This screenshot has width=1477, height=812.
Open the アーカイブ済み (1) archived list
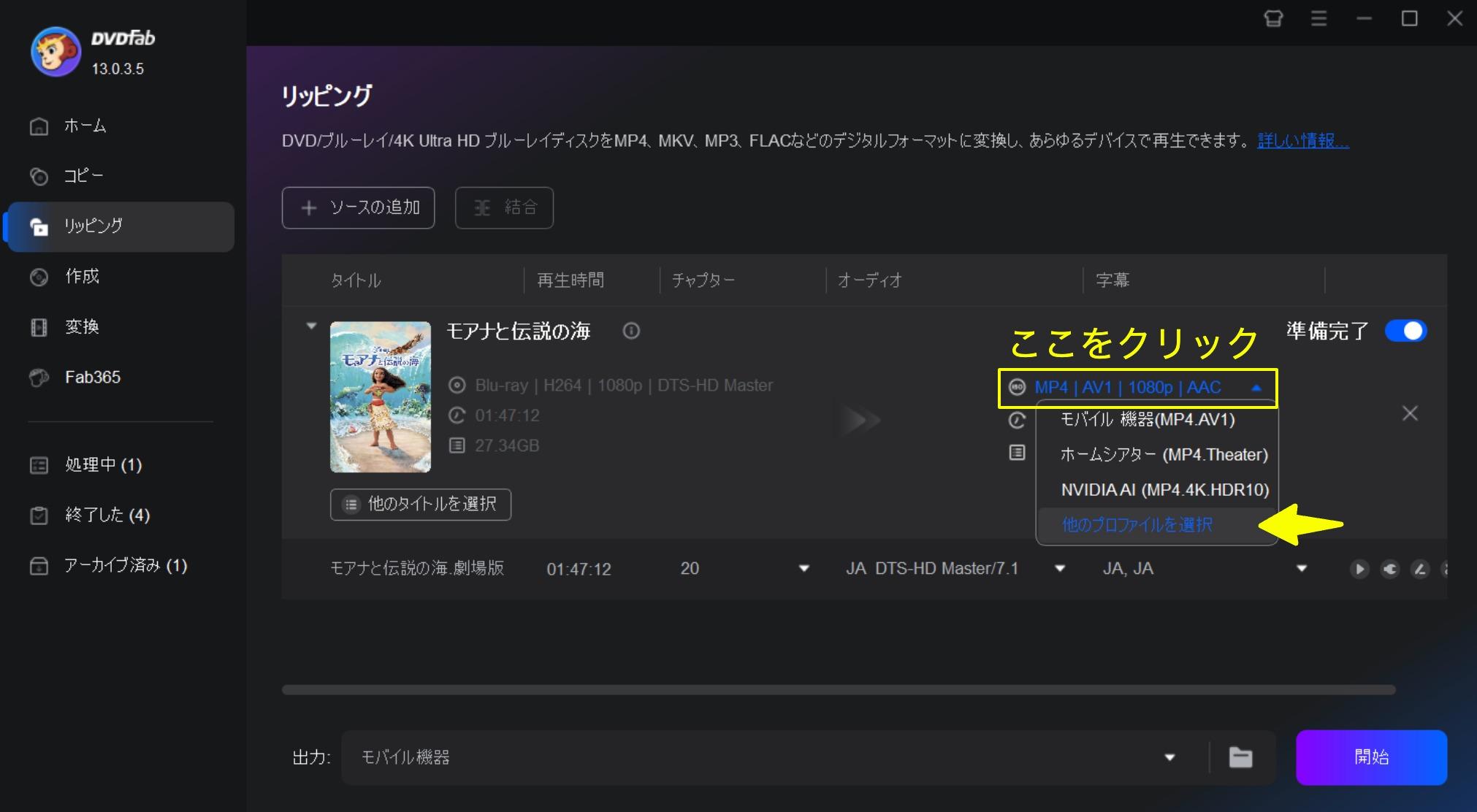click(126, 566)
